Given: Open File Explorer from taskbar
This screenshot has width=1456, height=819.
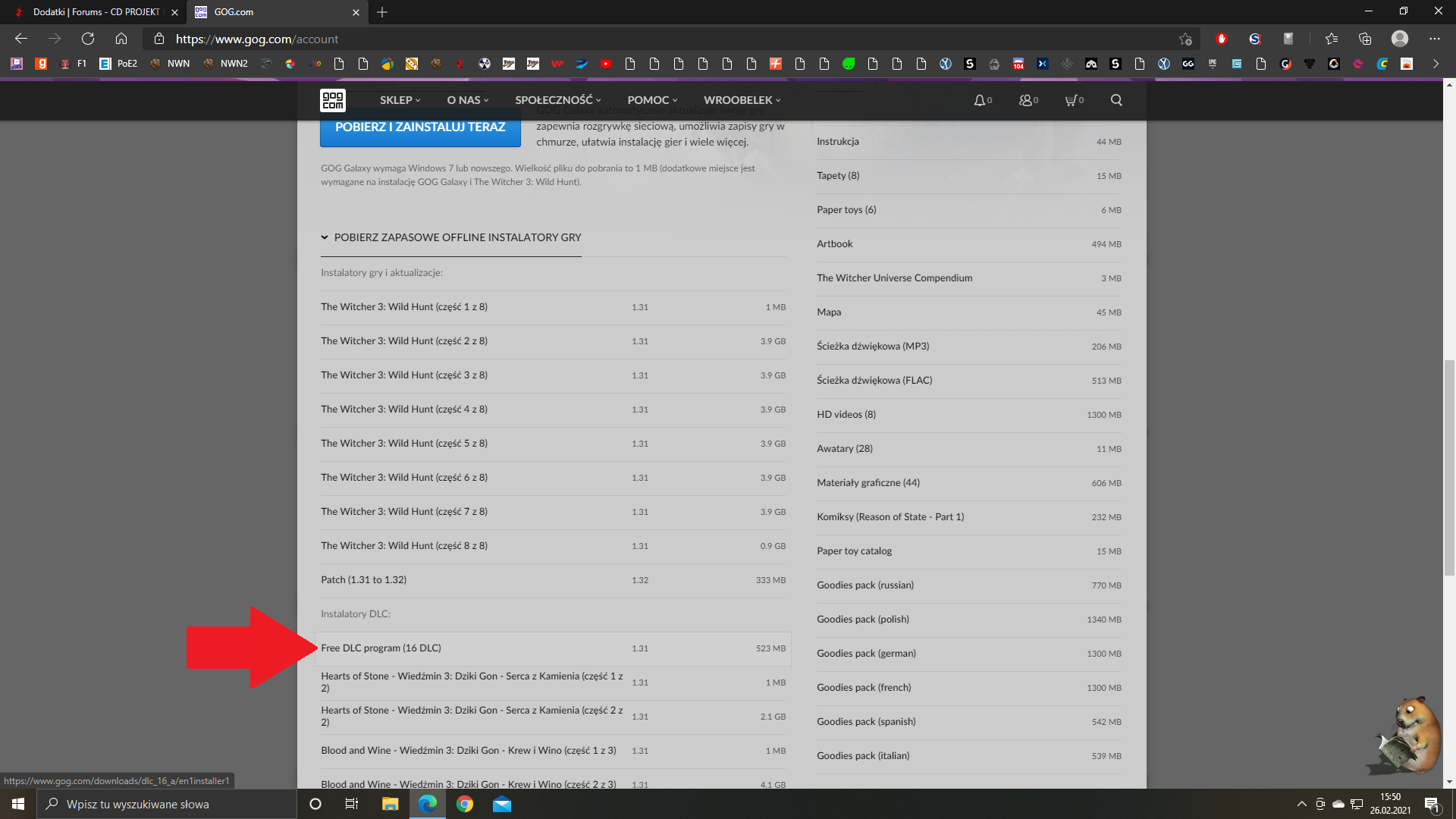Looking at the screenshot, I should click(x=391, y=804).
